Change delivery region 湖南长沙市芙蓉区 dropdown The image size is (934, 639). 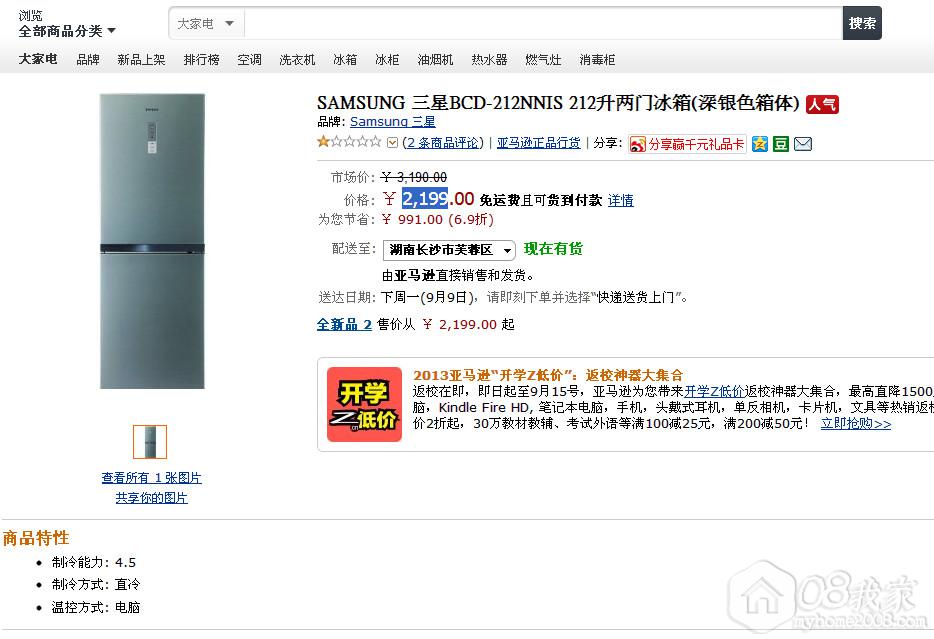coord(449,250)
